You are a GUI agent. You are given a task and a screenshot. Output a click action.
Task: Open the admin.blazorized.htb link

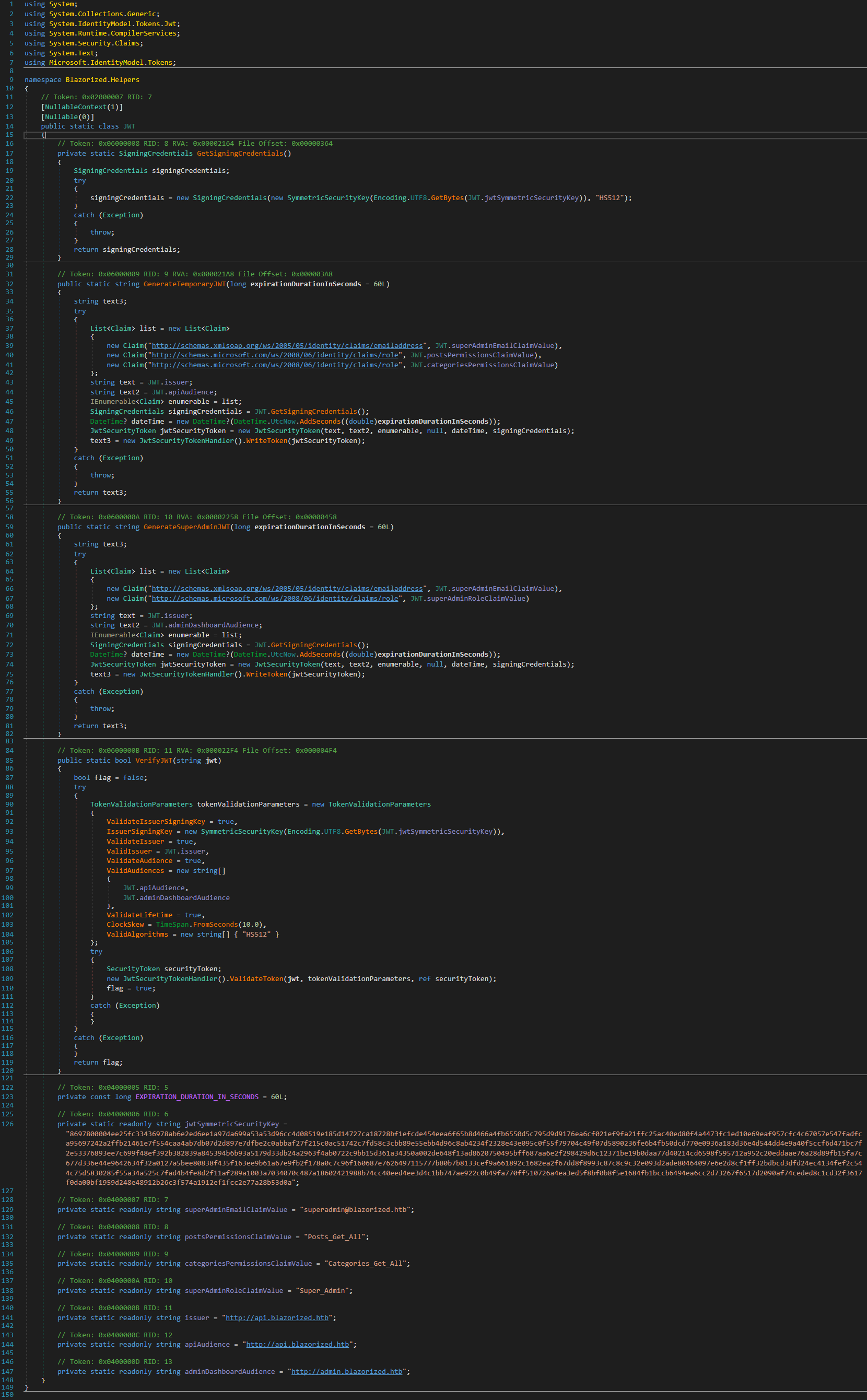pyautogui.click(x=347, y=1371)
